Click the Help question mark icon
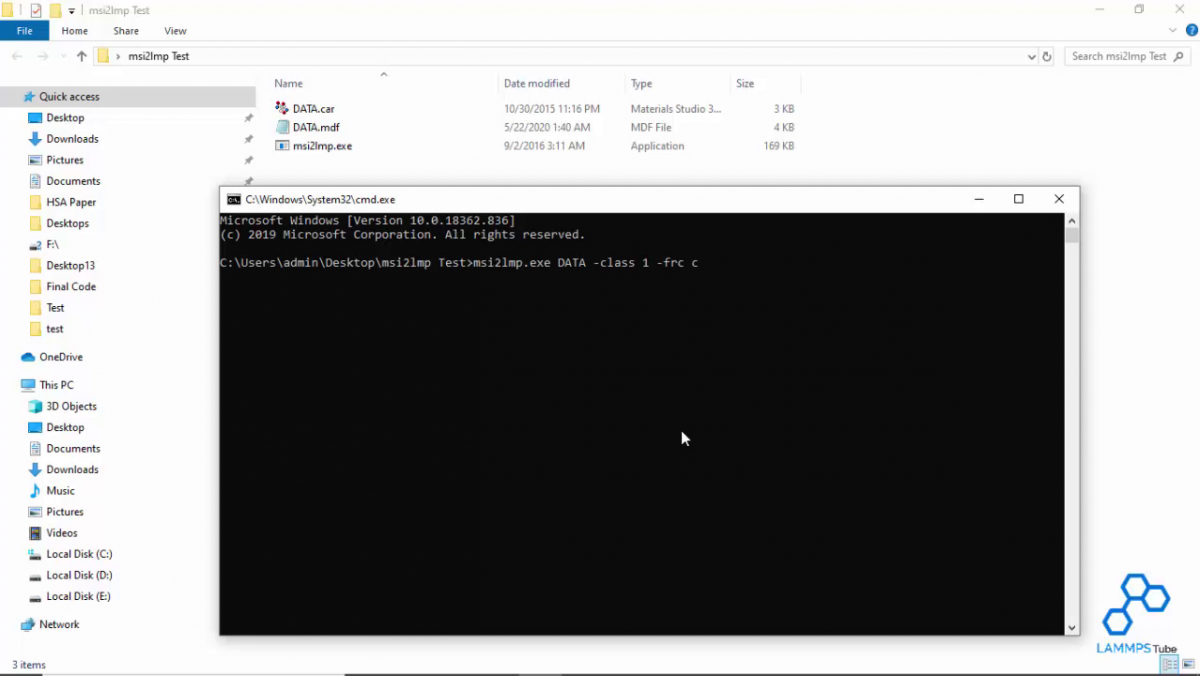The image size is (1200, 676). [1191, 31]
